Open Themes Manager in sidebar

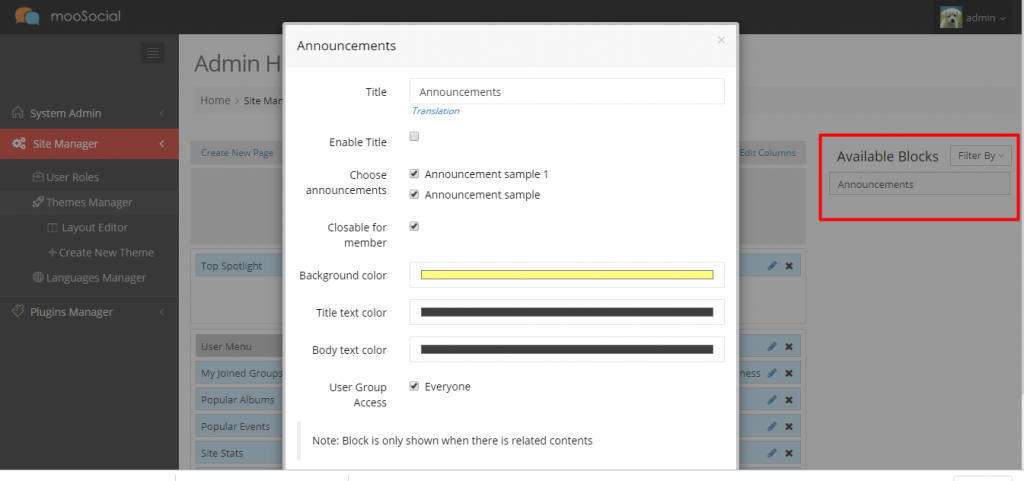click(x=89, y=202)
